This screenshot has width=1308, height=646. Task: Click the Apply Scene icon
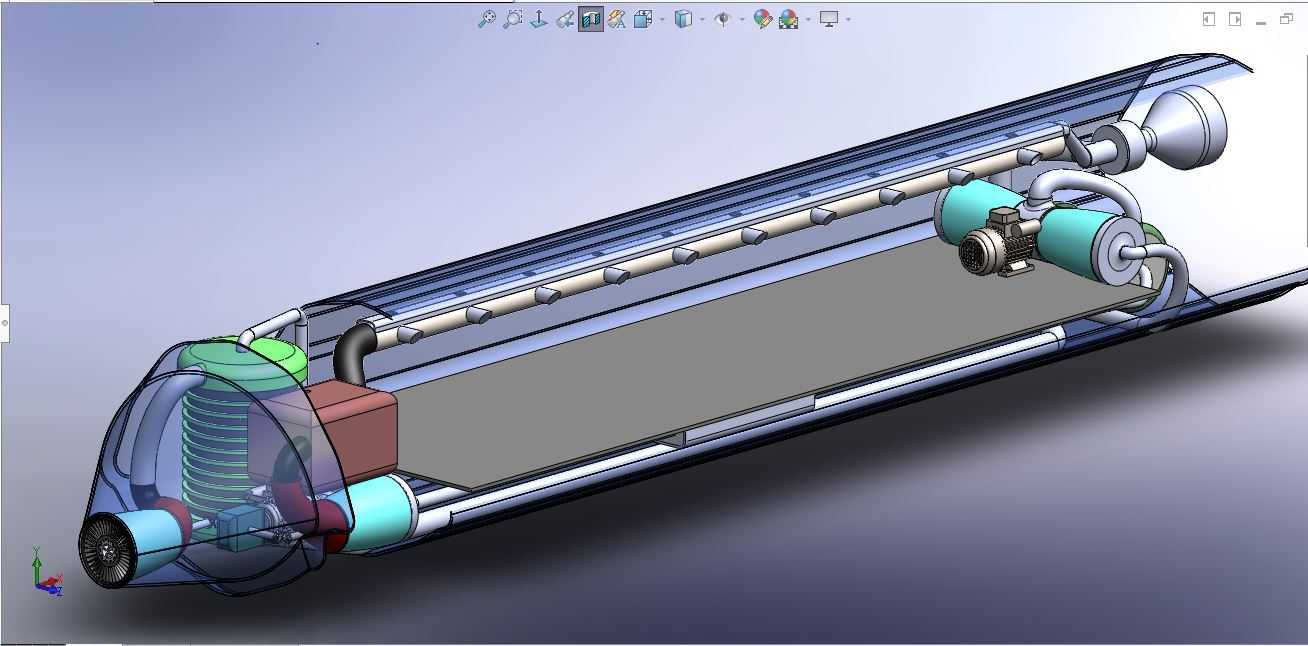click(789, 19)
